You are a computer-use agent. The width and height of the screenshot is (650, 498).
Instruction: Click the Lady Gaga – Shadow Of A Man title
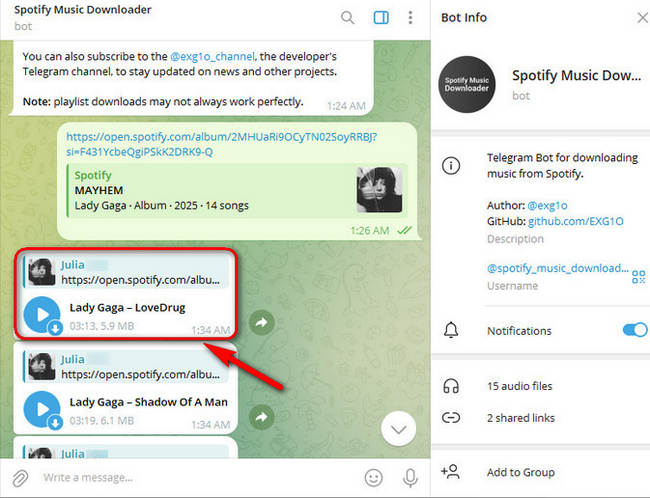[x=148, y=402]
